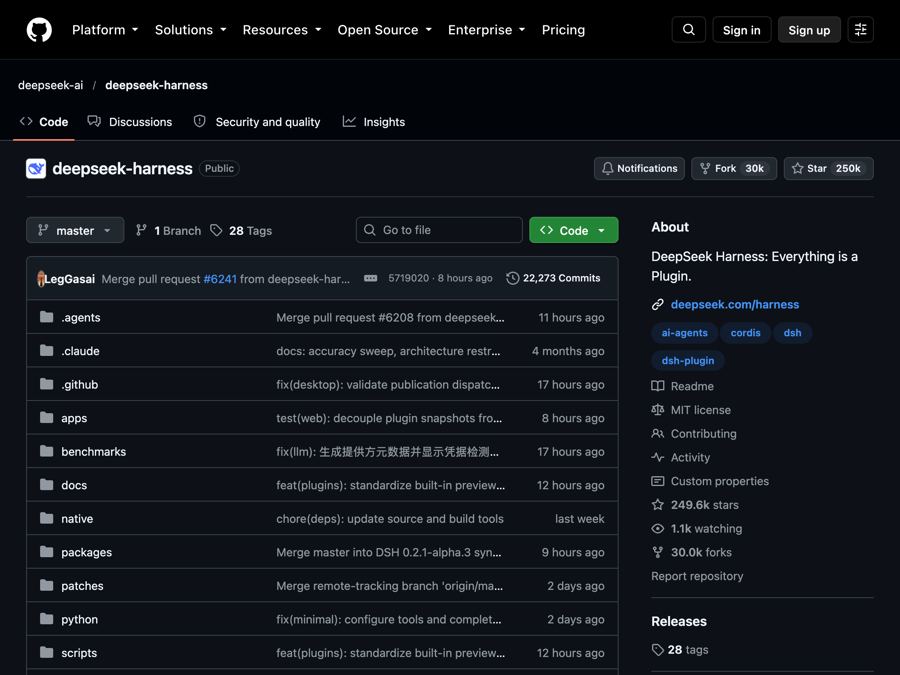Expand commit message ellipsis button

coord(371,278)
